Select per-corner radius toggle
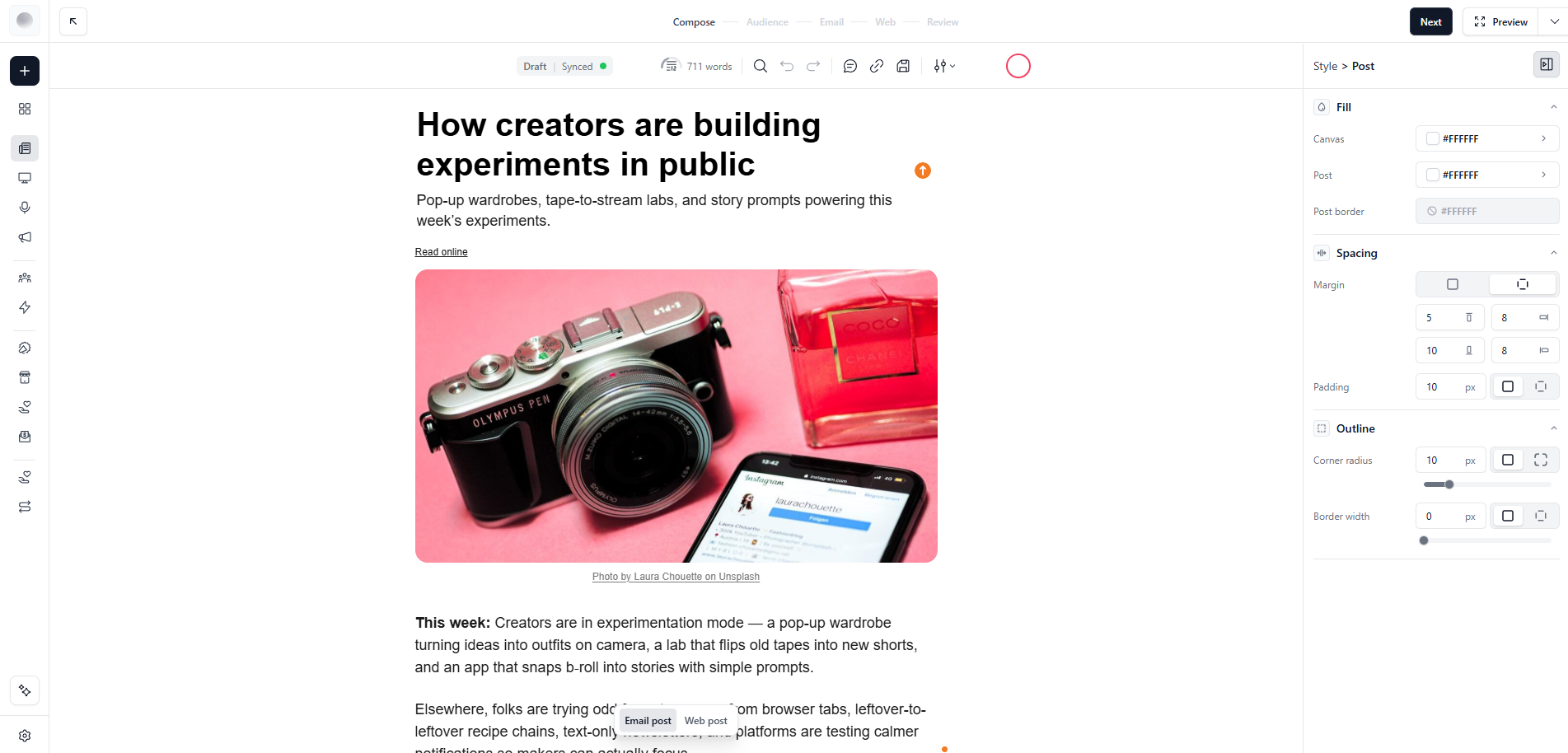 click(1541, 460)
